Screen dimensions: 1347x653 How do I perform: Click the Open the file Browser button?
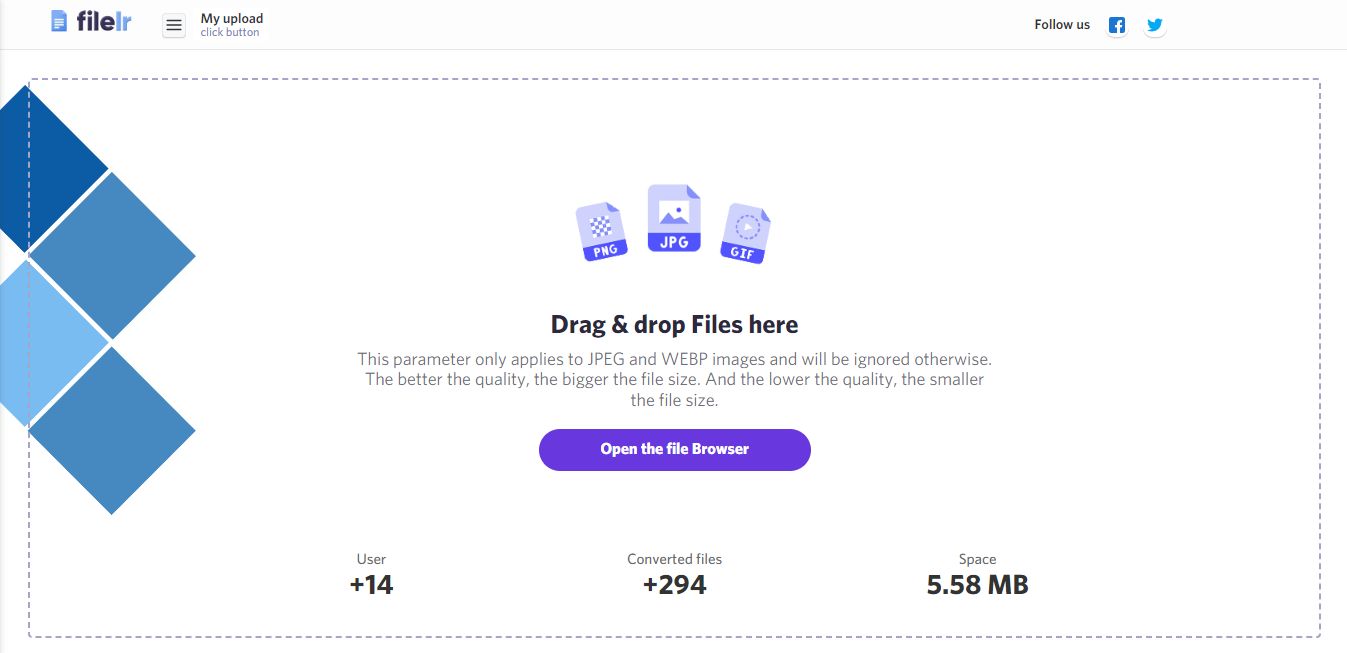point(675,449)
